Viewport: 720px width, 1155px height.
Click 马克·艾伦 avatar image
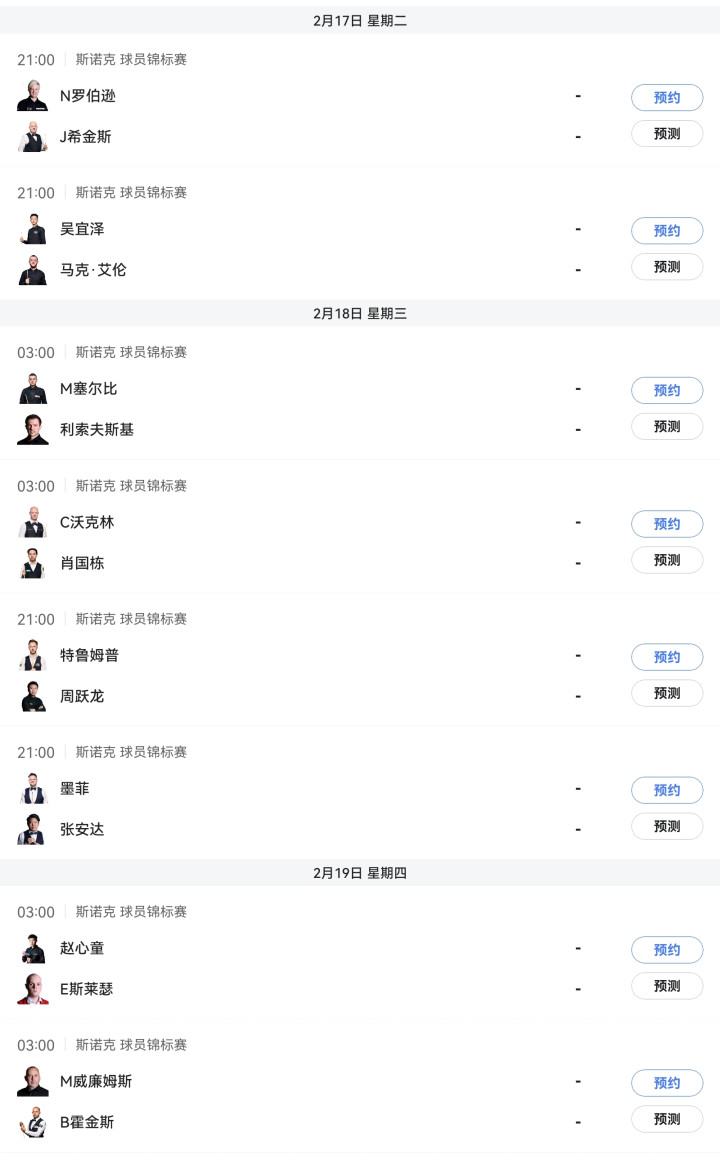click(33, 269)
